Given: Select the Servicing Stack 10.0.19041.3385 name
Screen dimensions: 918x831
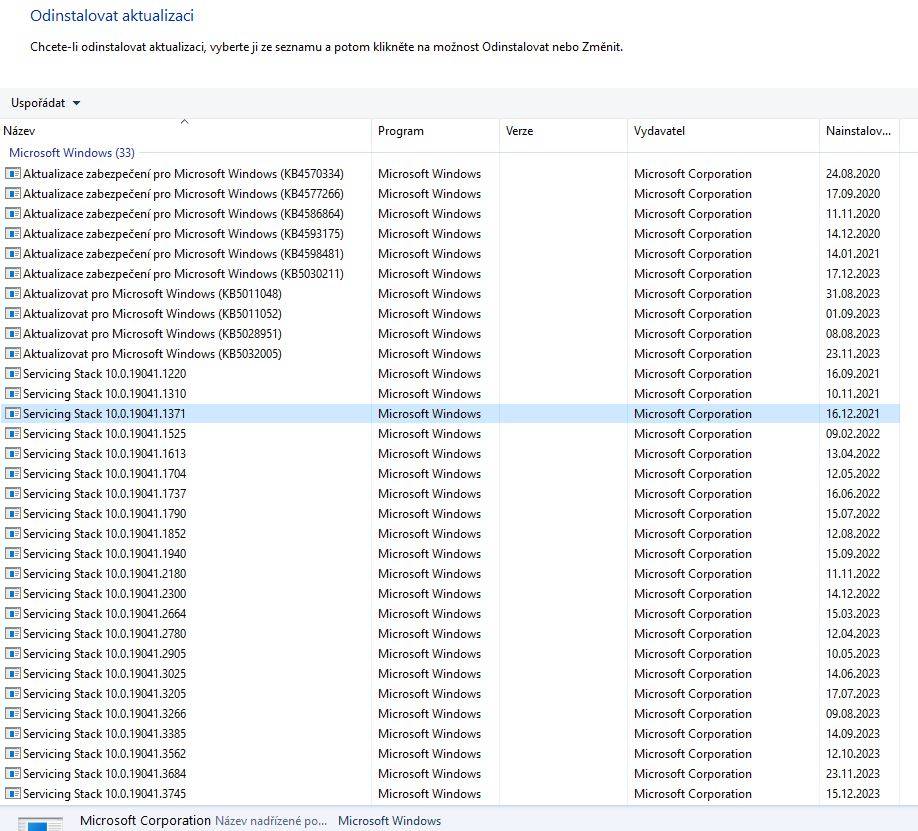Looking at the screenshot, I should 104,733.
